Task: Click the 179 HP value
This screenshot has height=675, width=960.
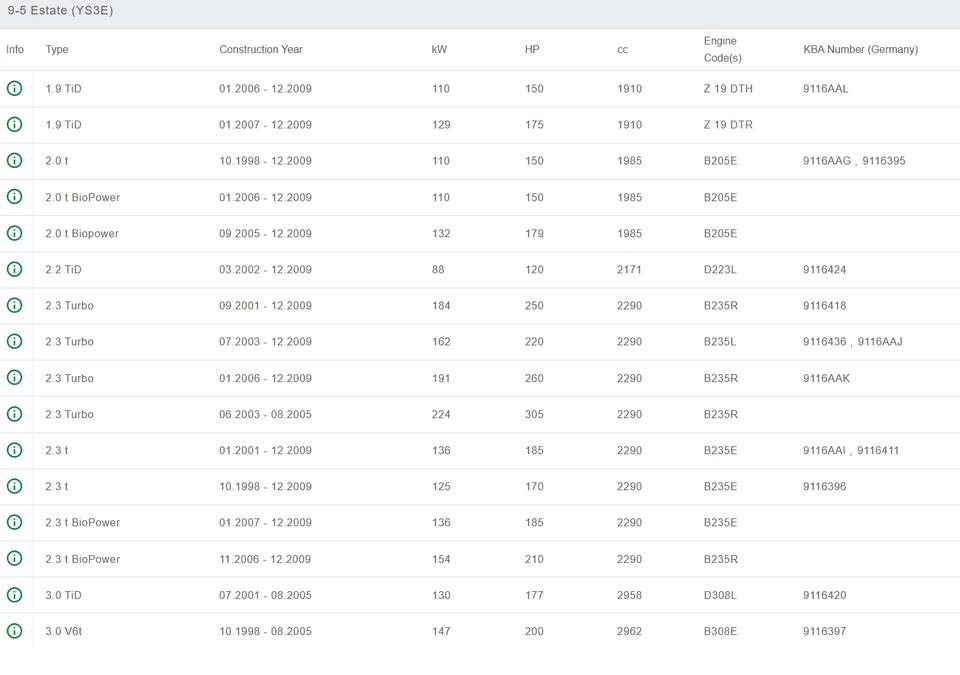Action: (x=534, y=233)
